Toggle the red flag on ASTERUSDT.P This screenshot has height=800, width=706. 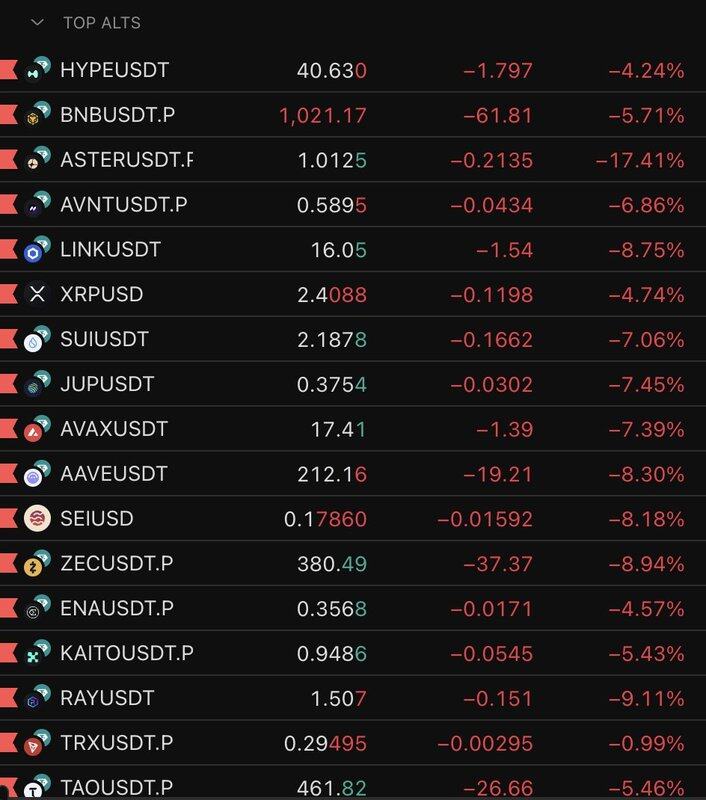click(x=9, y=160)
